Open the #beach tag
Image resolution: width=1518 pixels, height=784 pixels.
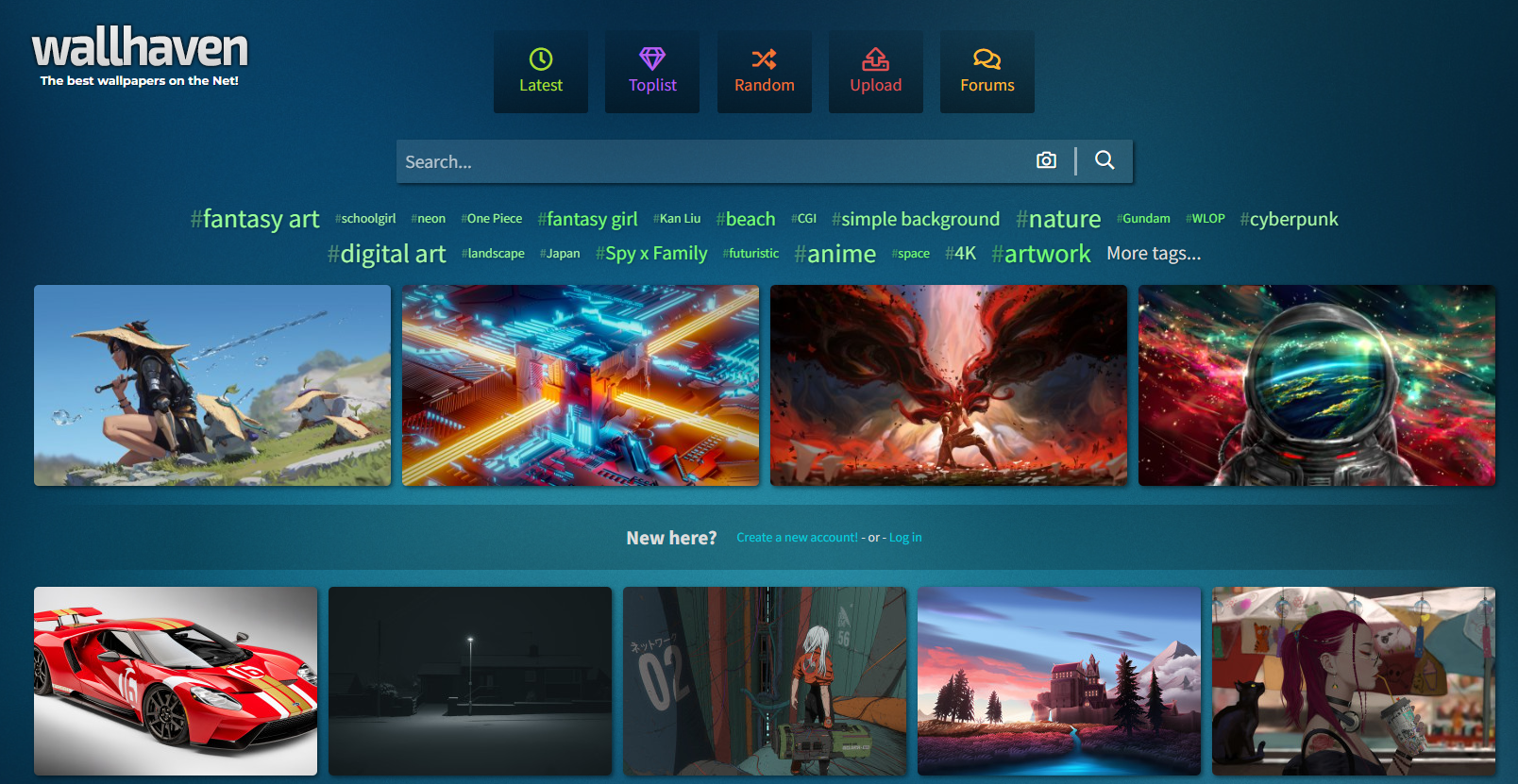(x=746, y=219)
